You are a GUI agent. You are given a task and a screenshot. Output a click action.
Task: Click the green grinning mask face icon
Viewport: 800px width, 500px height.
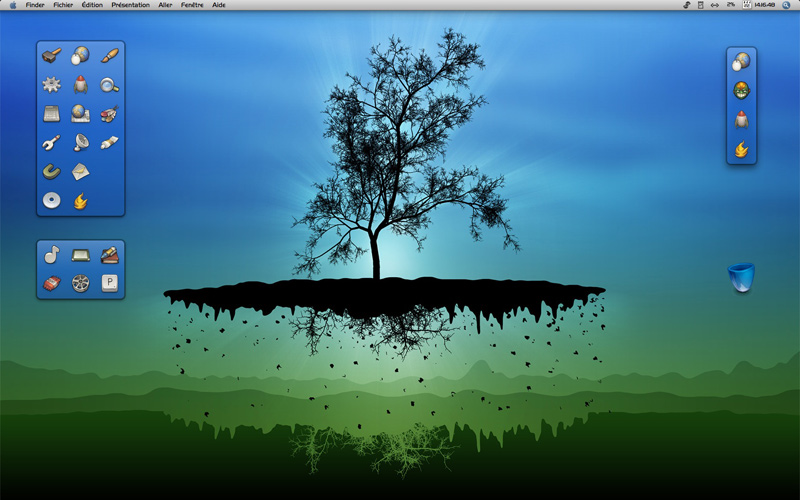click(x=741, y=91)
